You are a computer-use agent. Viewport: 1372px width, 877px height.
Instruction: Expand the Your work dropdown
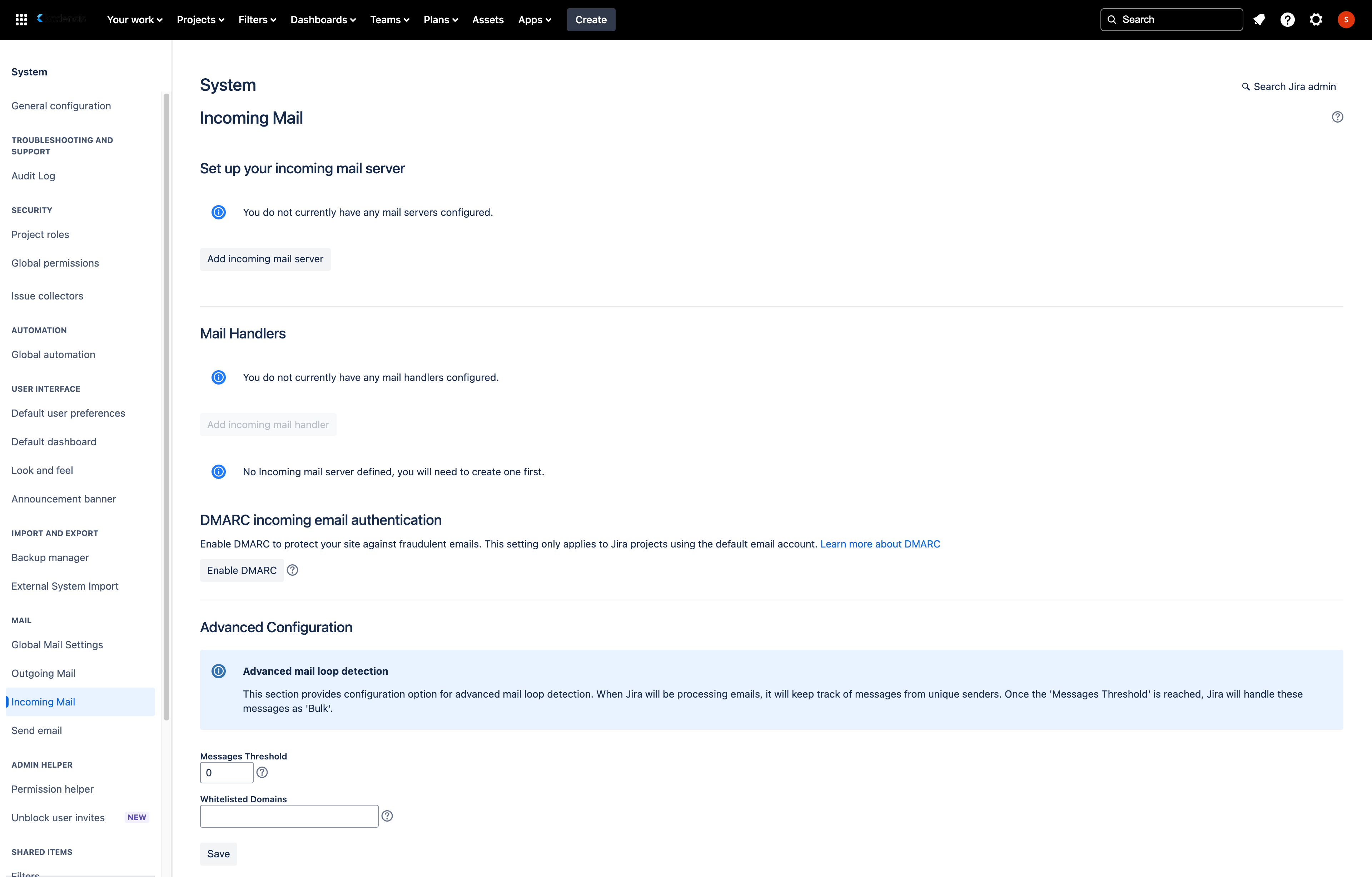134,20
